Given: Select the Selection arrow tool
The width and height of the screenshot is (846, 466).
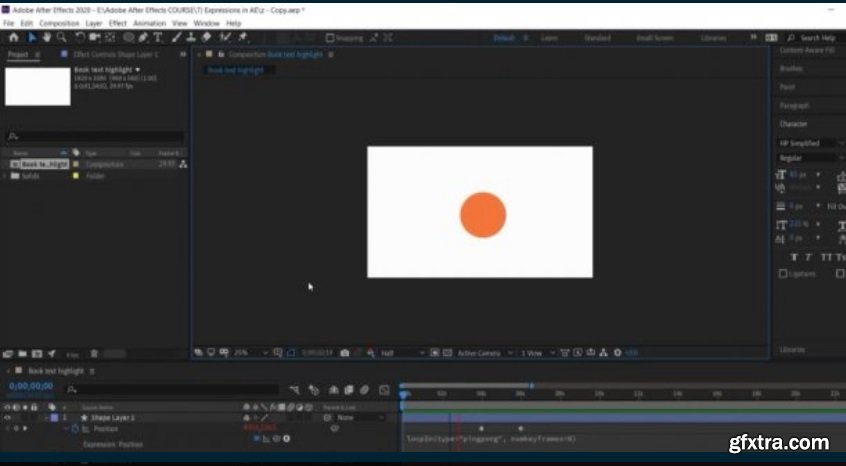Looking at the screenshot, I should click(32, 38).
